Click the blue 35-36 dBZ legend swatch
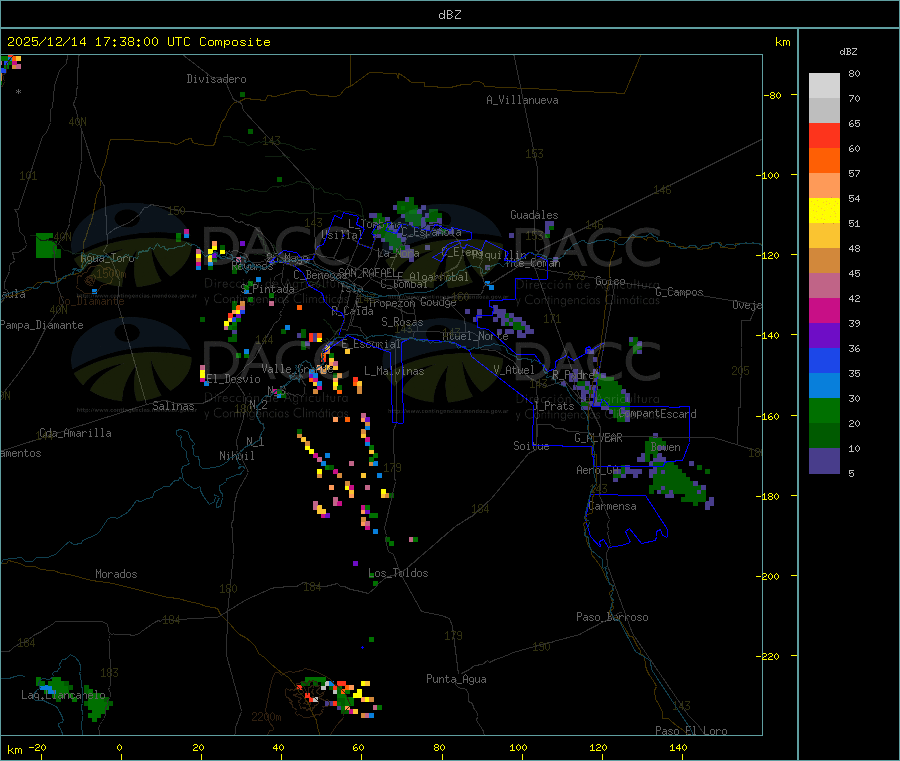This screenshot has width=900, height=761. click(824, 360)
